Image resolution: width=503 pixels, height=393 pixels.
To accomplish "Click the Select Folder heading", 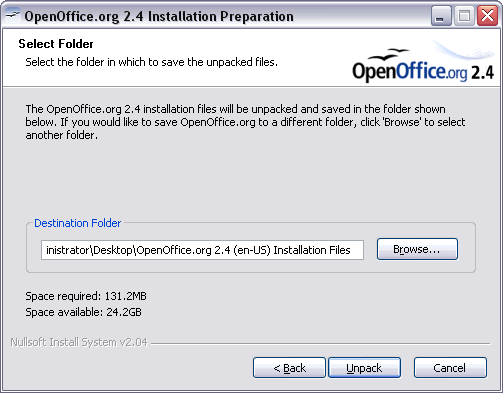I will [56, 44].
